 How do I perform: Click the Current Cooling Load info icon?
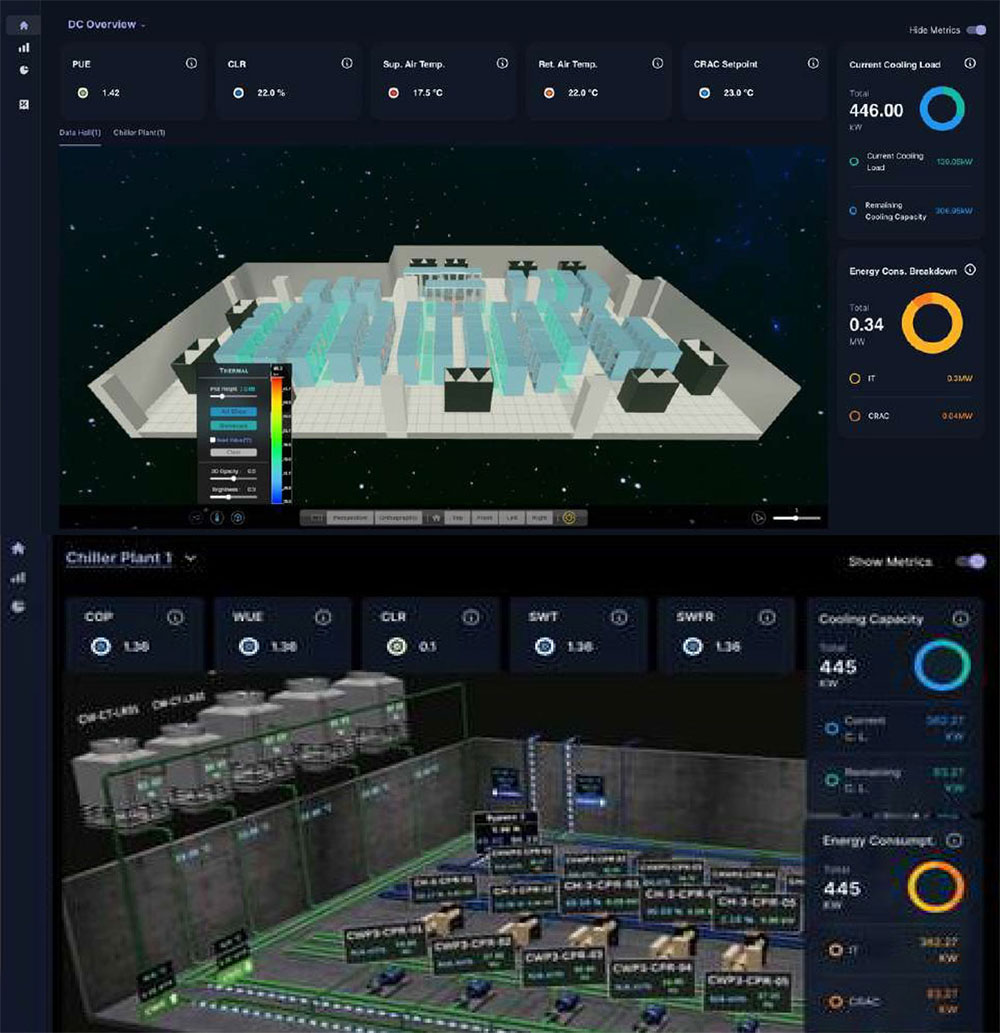[969, 64]
